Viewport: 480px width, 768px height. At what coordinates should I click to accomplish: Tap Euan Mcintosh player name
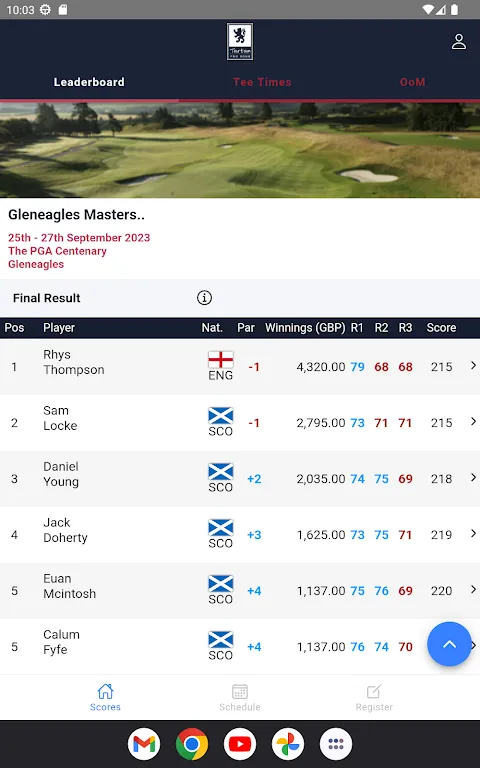[70, 586]
